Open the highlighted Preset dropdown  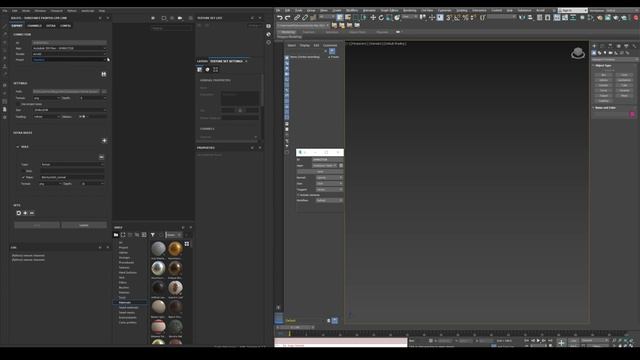coord(69,60)
